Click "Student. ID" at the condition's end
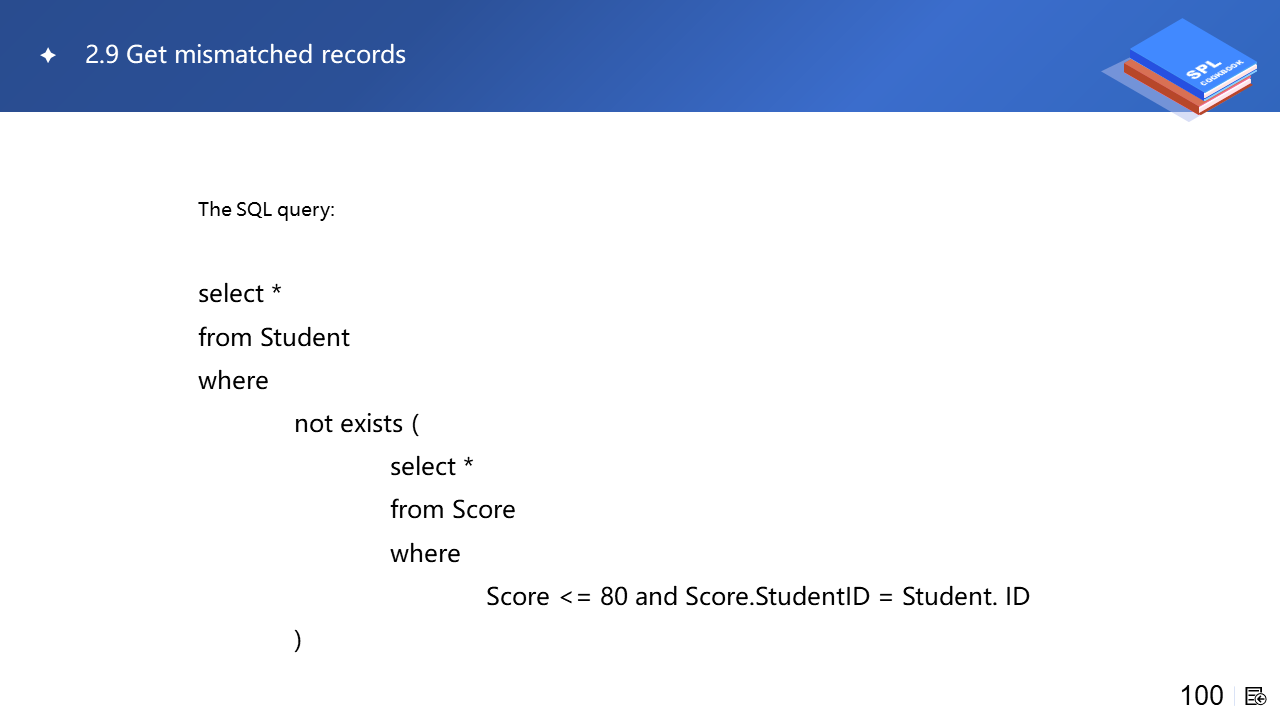This screenshot has height=720, width=1280. point(965,597)
